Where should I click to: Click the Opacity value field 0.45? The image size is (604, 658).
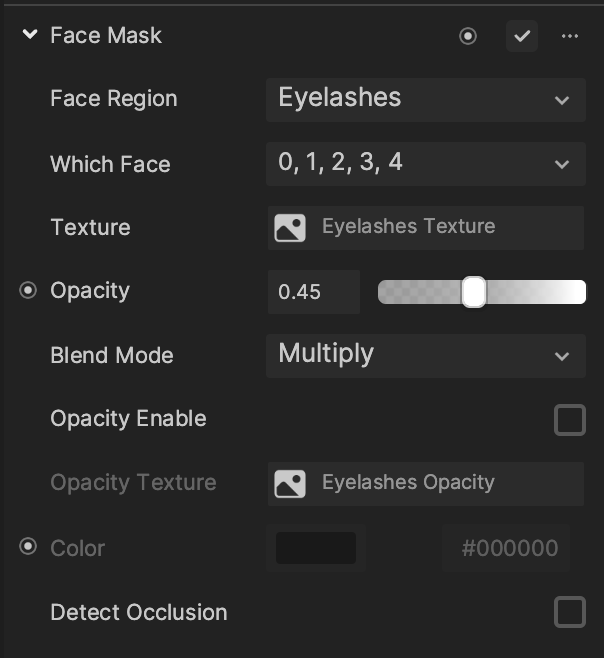tap(314, 292)
